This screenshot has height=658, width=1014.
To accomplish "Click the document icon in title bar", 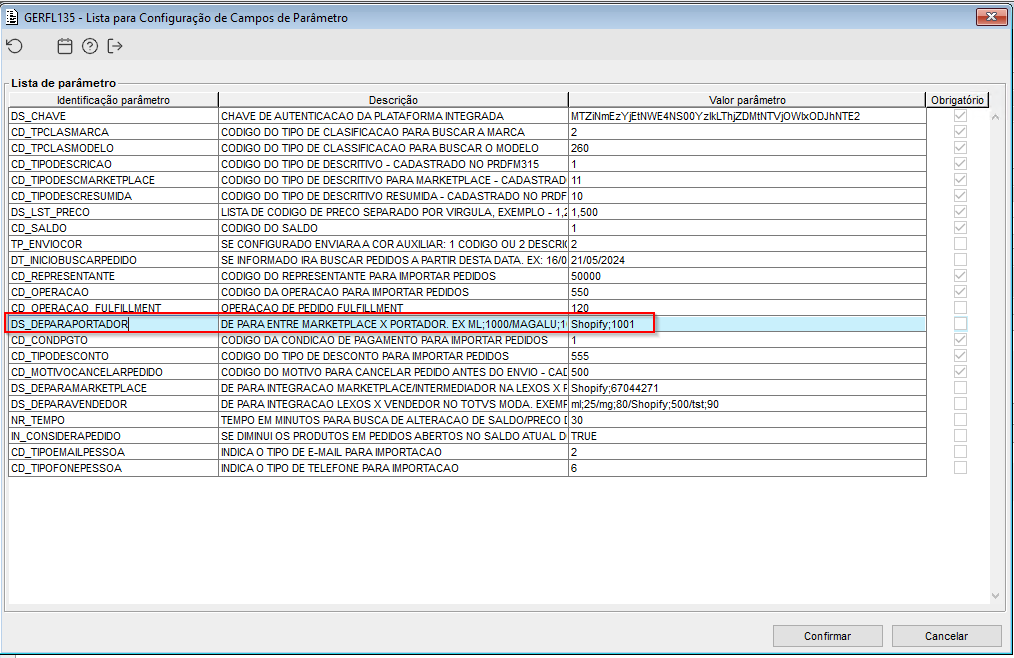I will [12, 17].
